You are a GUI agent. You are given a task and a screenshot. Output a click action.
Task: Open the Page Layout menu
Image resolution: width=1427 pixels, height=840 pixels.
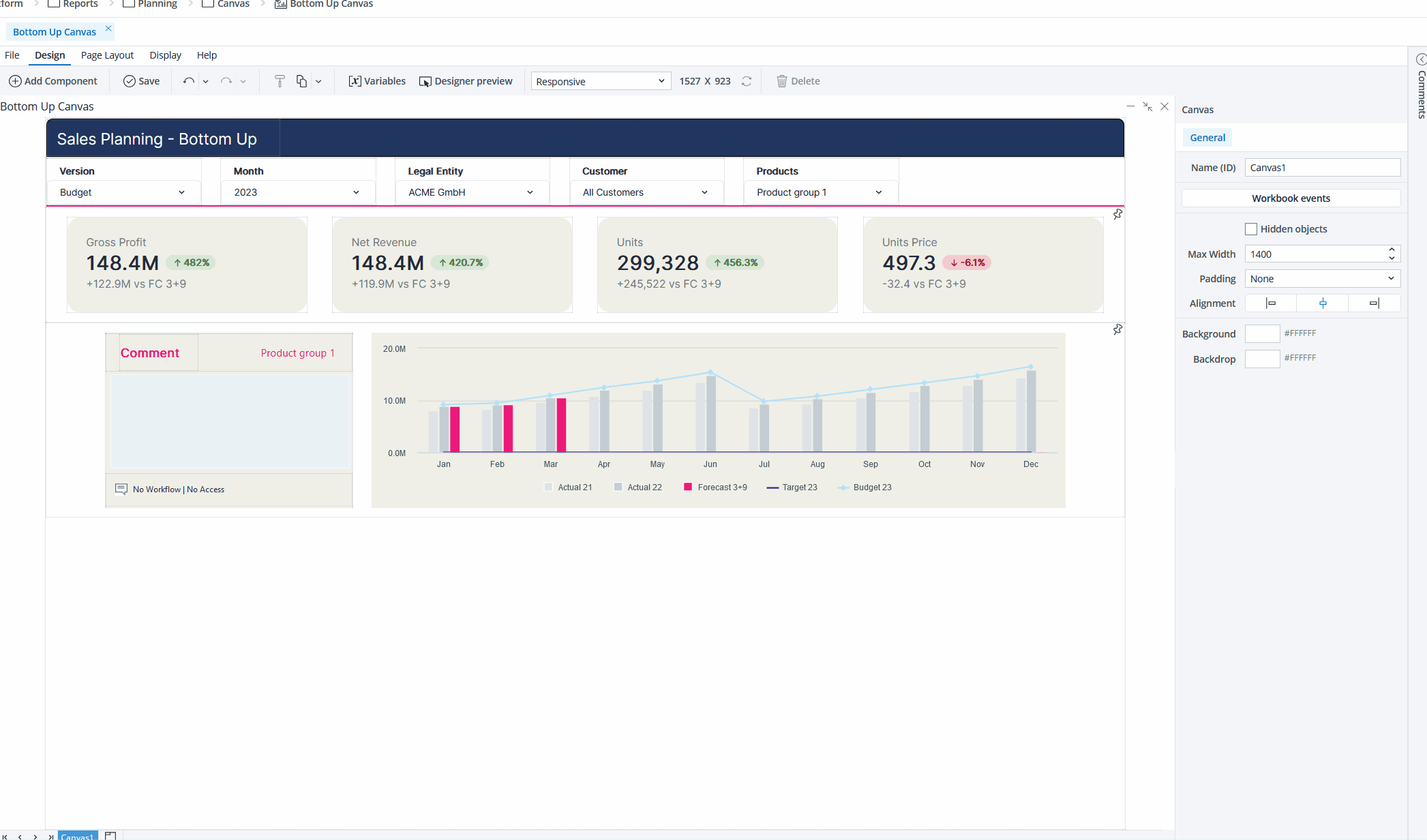[107, 55]
